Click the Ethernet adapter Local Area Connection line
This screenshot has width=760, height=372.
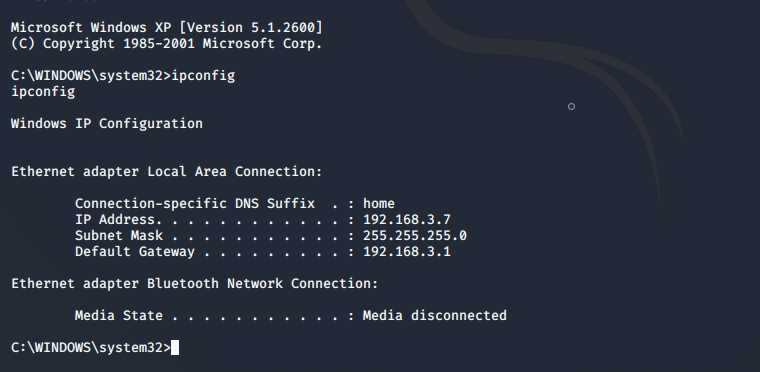pos(167,172)
